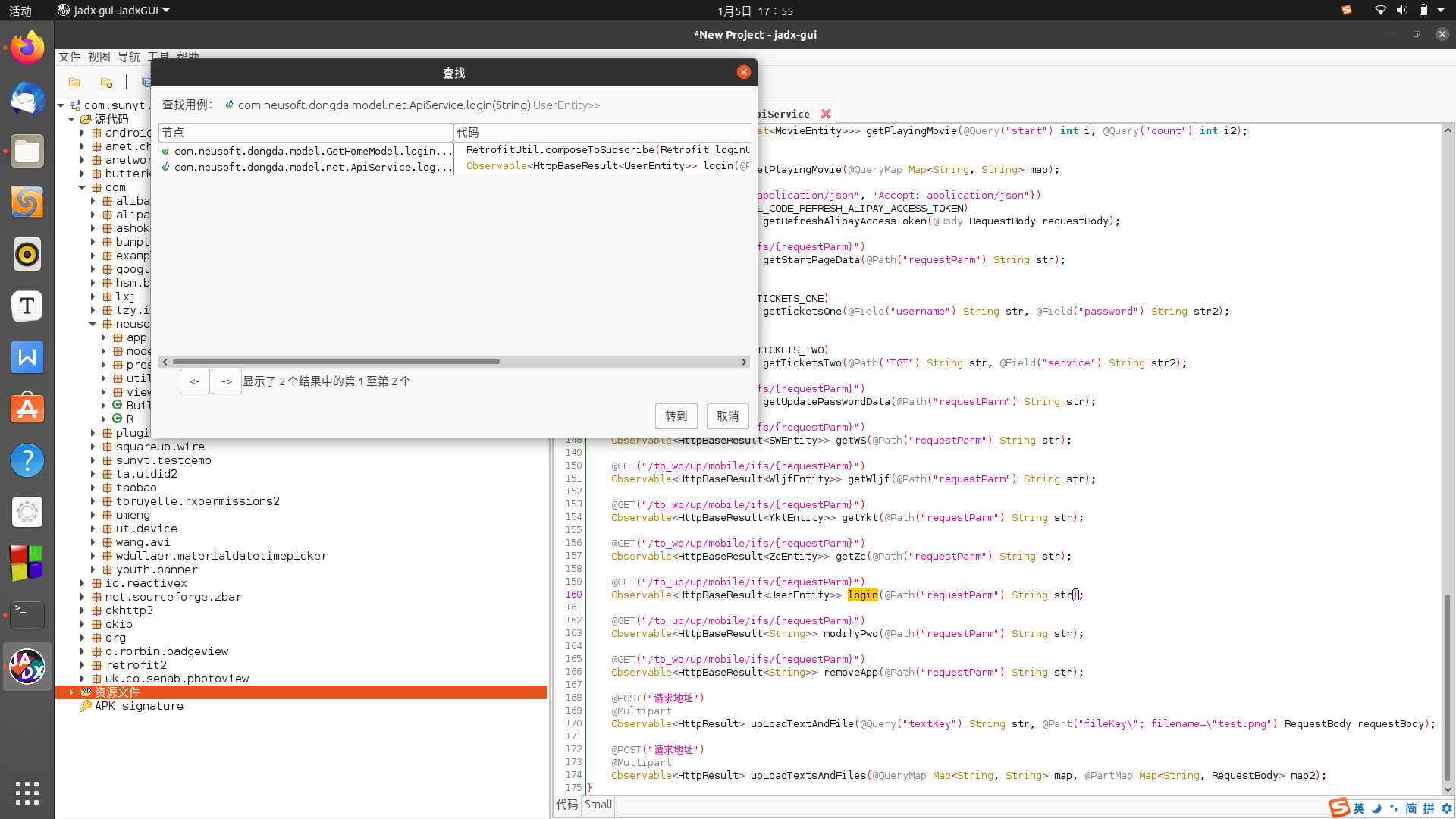Click the next results -> button
Image resolution: width=1456 pixels, height=819 pixels.
tap(227, 381)
